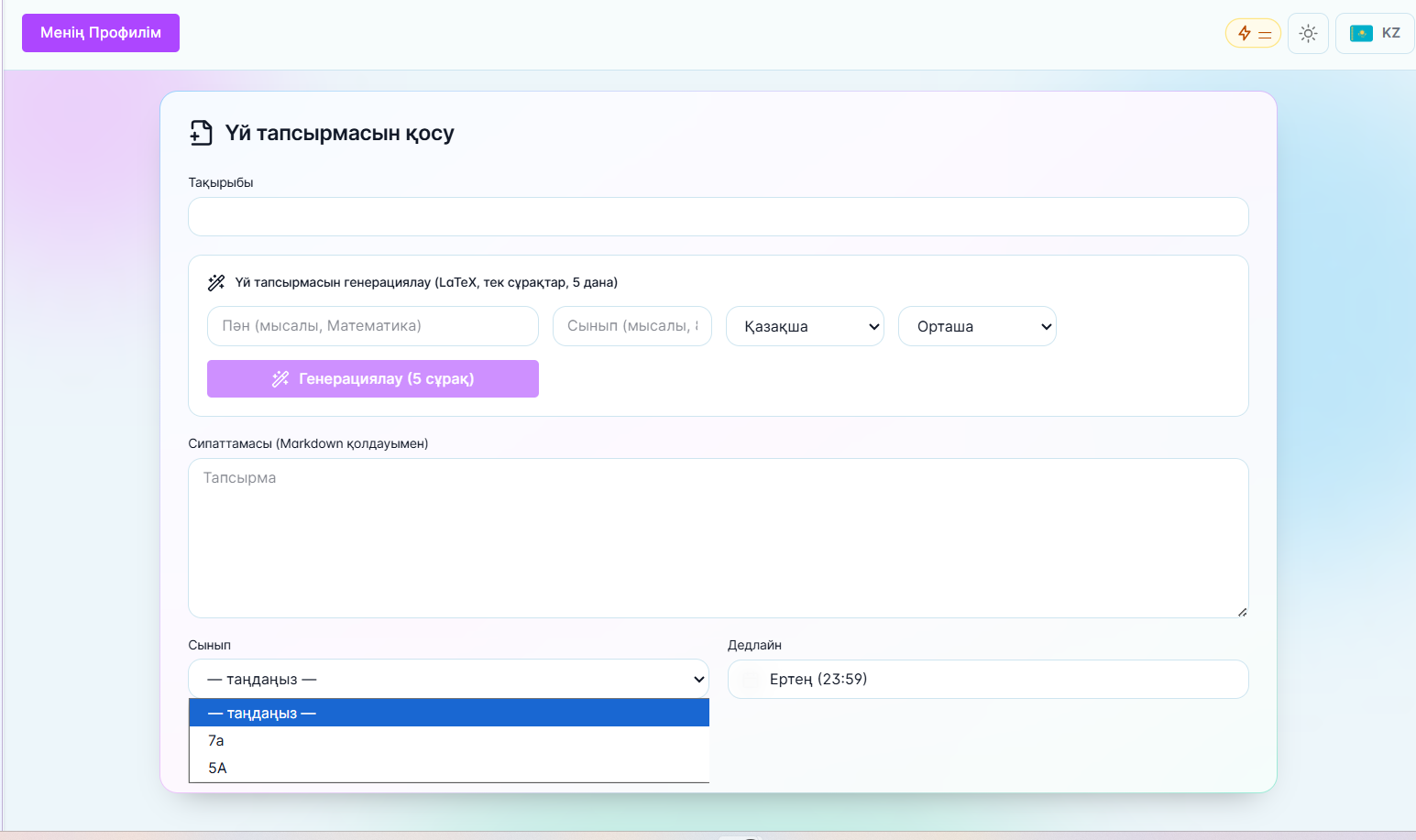1416x840 pixels.
Task: Click the wand icon inside the Генерациялау button
Action: tap(280, 379)
